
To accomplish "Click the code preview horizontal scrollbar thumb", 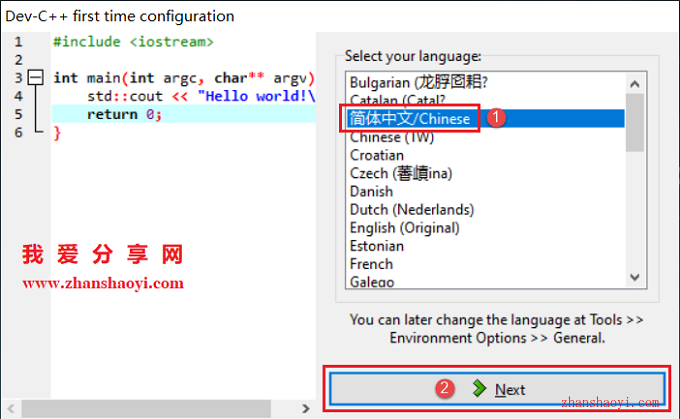I will click(146, 409).
